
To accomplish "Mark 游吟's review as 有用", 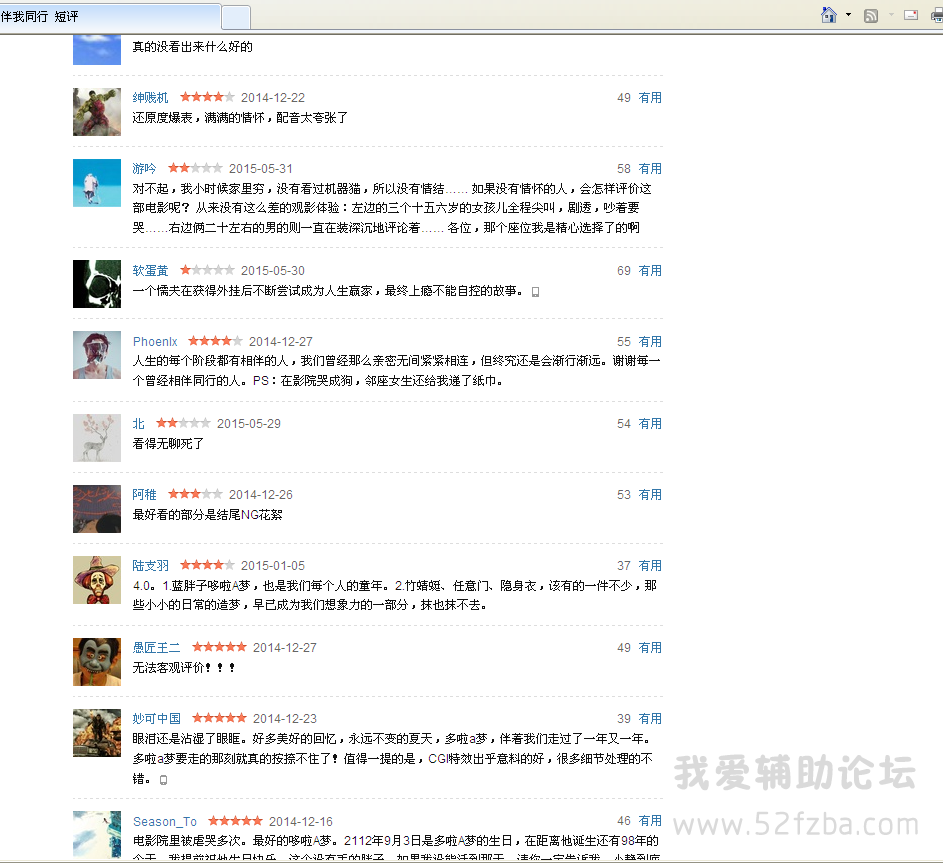I will pos(650,169).
